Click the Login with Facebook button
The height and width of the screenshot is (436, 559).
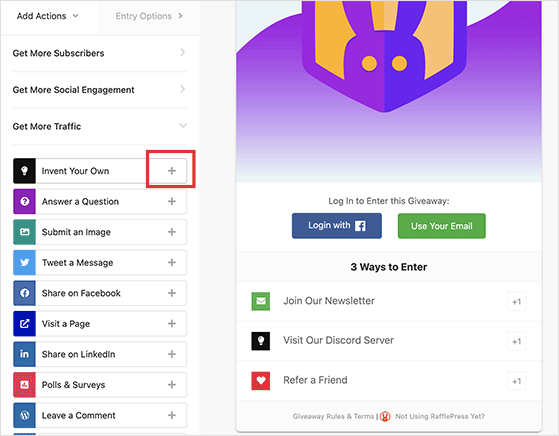337,226
